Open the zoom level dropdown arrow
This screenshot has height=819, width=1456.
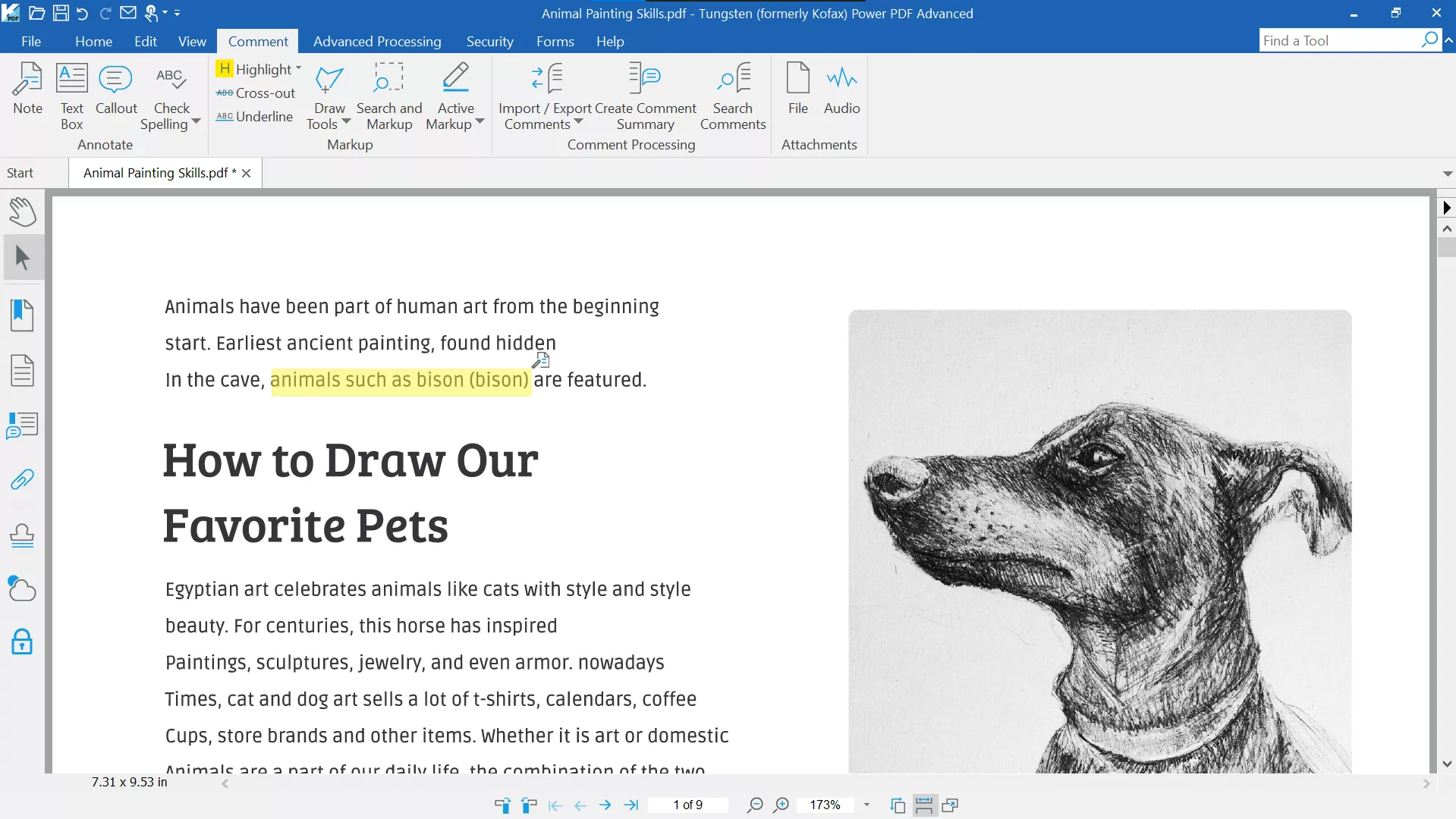[x=866, y=805]
